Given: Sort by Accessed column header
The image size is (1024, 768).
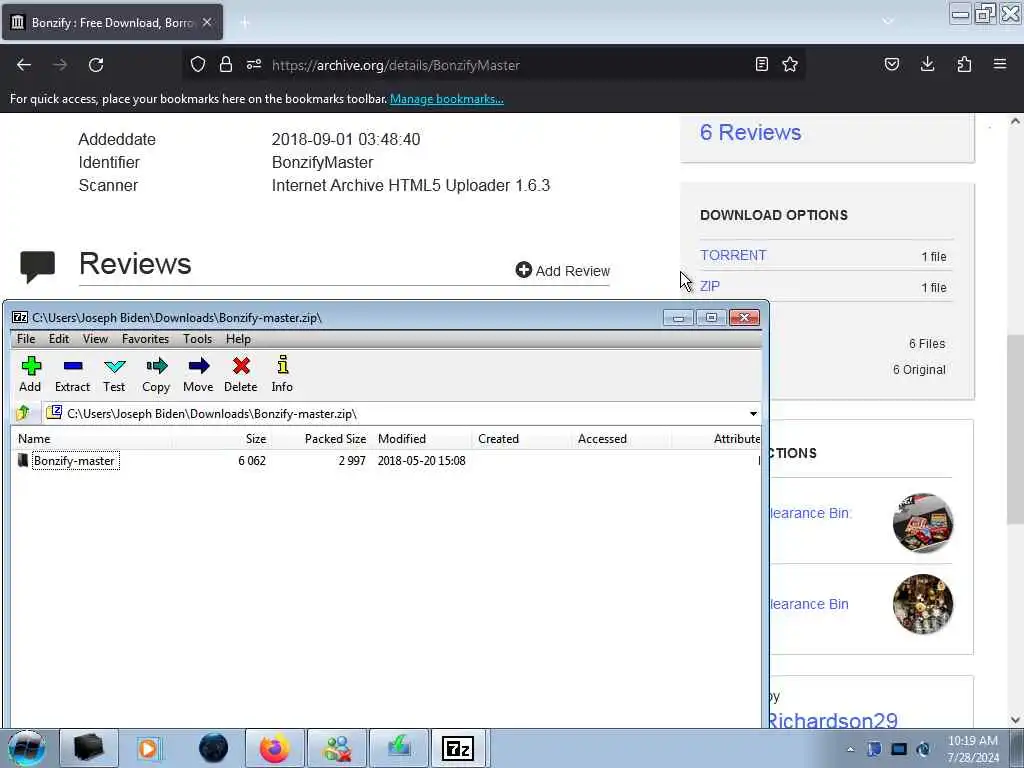Looking at the screenshot, I should click(621, 439).
